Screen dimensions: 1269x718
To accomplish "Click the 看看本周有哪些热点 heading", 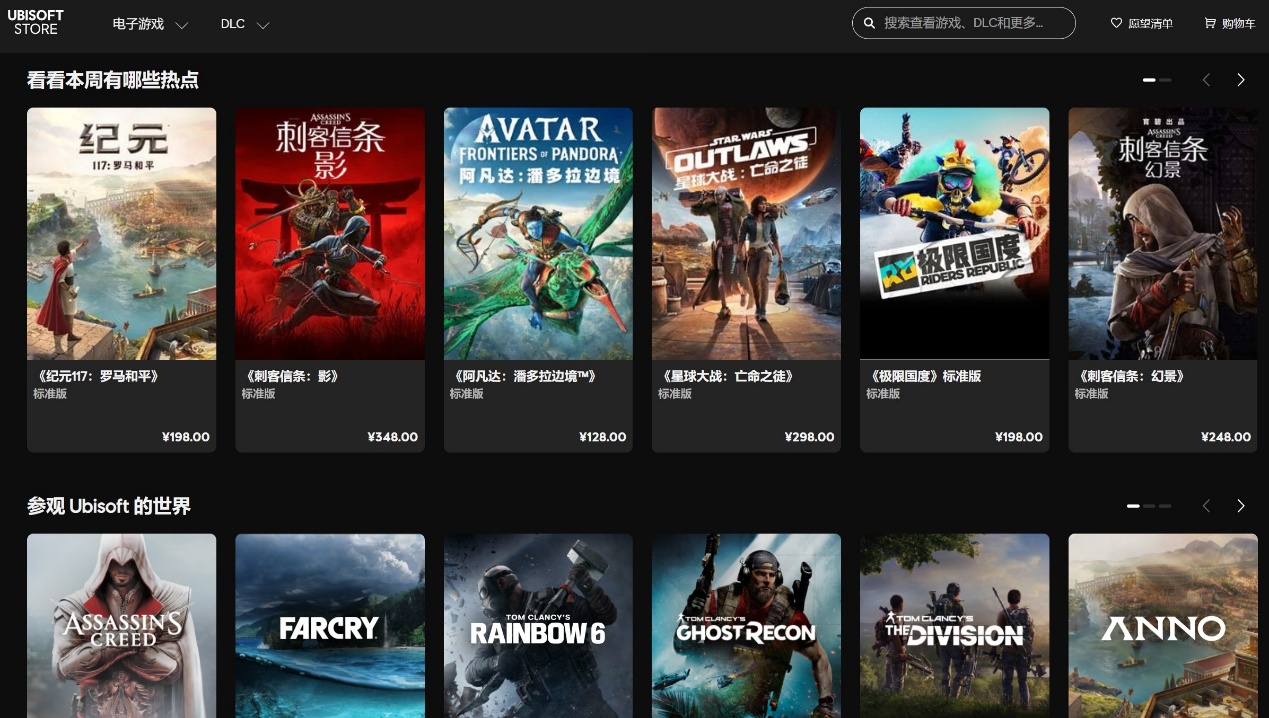I will 113,80.
